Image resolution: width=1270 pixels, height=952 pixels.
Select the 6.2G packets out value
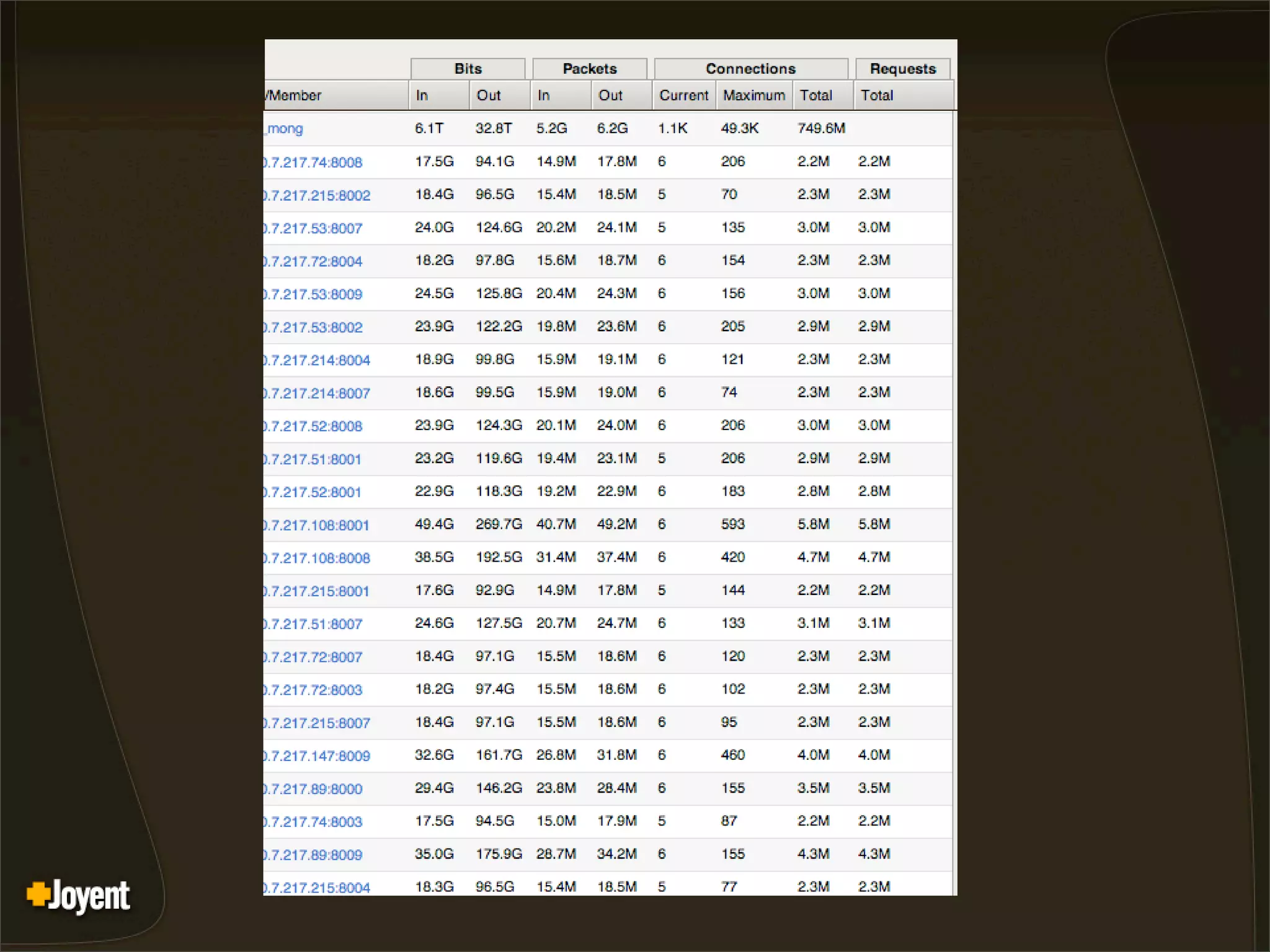point(613,128)
